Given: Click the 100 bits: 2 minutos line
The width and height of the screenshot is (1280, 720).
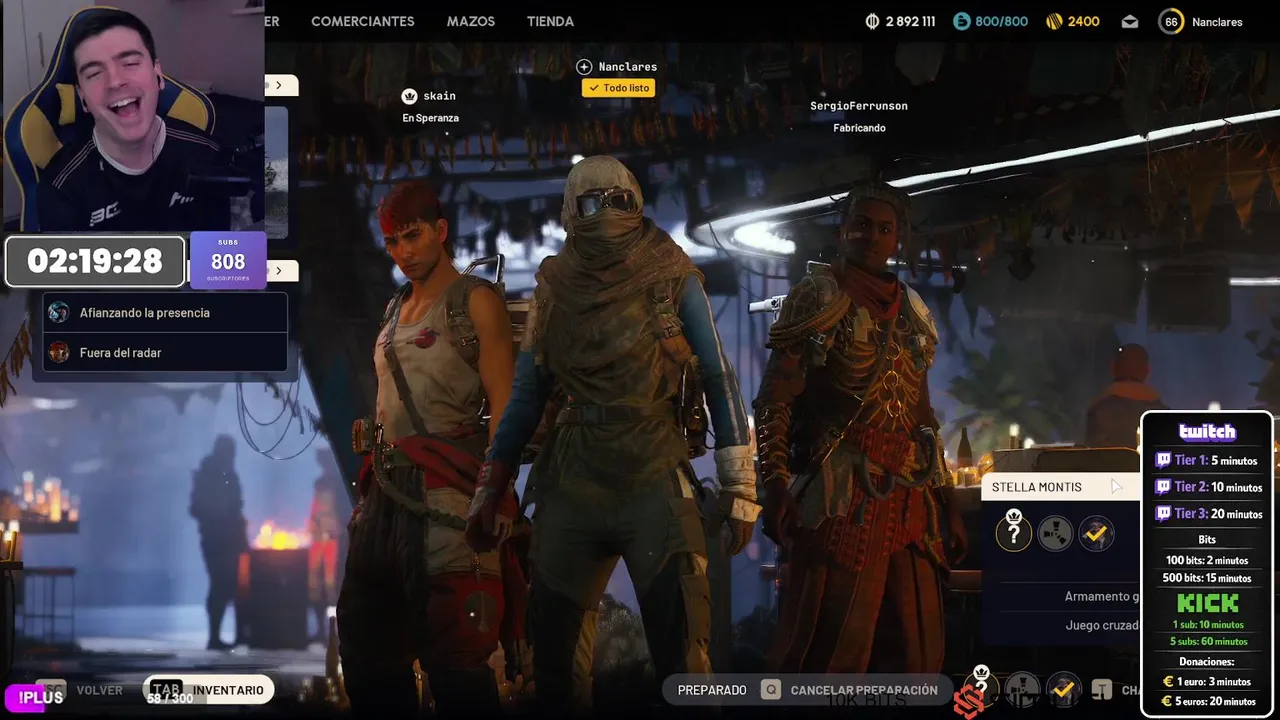Looking at the screenshot, I should point(1207,560).
